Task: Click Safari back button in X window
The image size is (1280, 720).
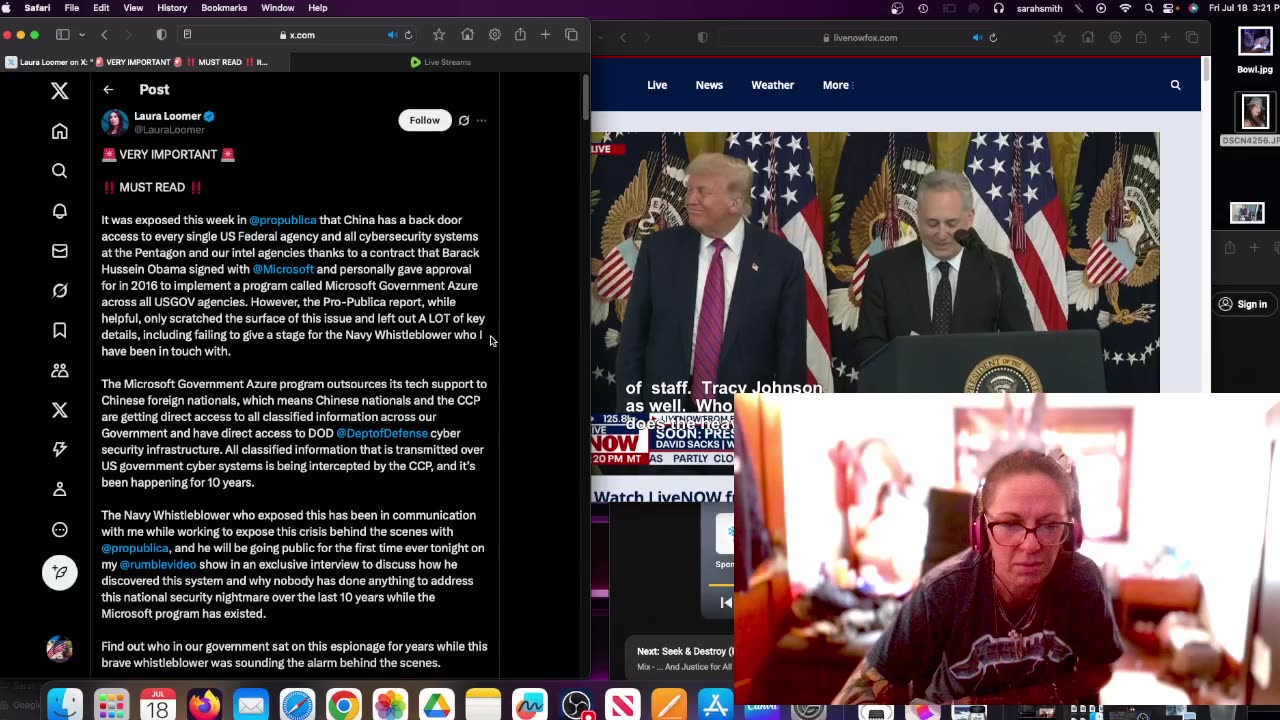Action: [x=104, y=35]
